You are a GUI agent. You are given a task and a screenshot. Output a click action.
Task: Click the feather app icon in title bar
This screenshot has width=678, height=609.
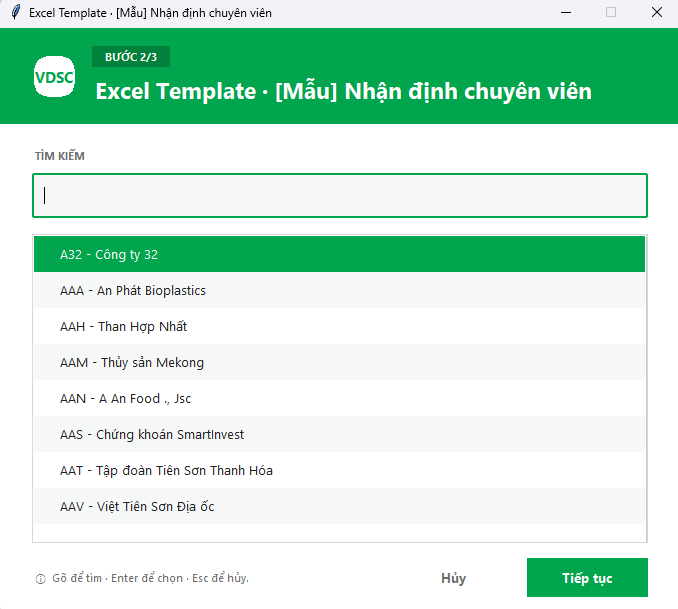tap(15, 12)
